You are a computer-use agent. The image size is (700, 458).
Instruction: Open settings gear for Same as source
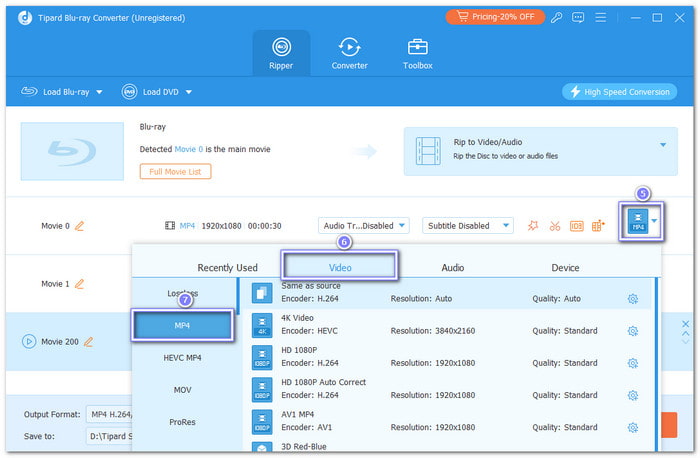(x=632, y=299)
